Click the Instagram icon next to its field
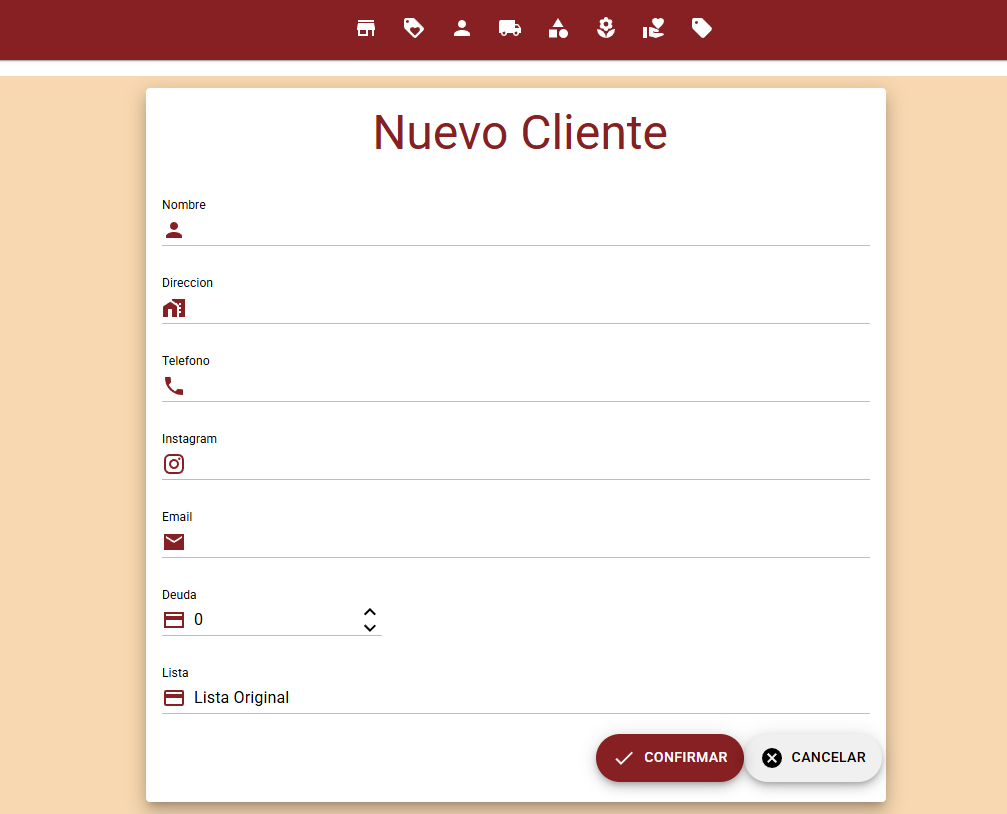This screenshot has height=814, width=1007. [x=173, y=464]
